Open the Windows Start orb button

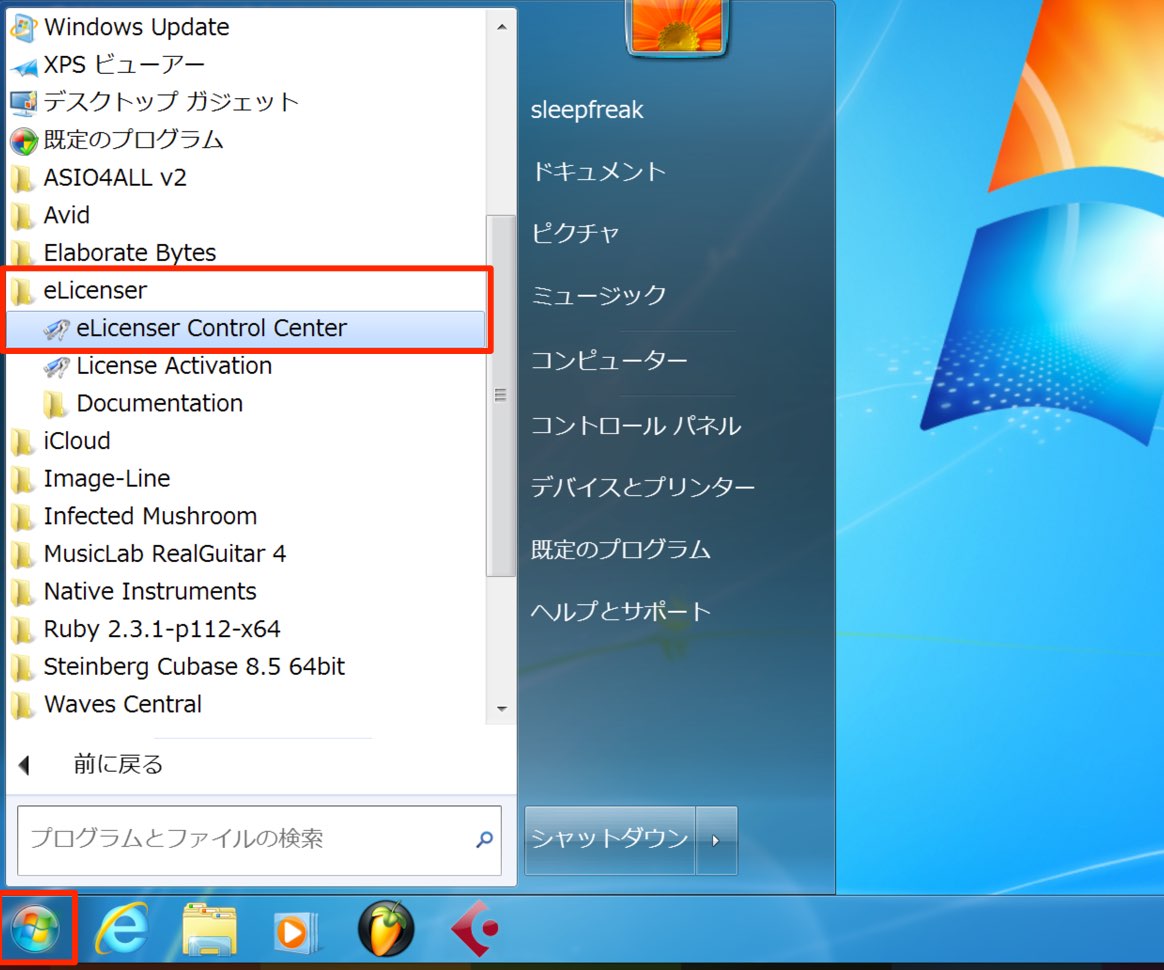(35, 929)
